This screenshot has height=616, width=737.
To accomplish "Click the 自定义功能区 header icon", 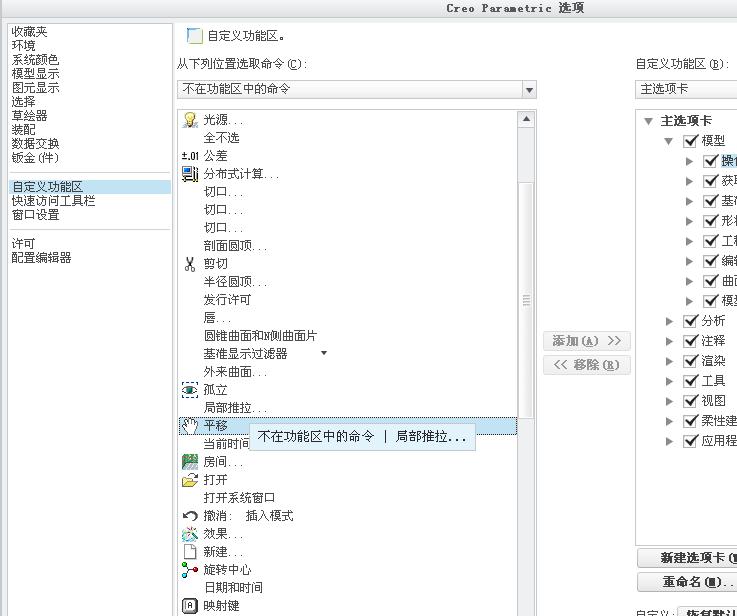I will pyautogui.click(x=194, y=36).
